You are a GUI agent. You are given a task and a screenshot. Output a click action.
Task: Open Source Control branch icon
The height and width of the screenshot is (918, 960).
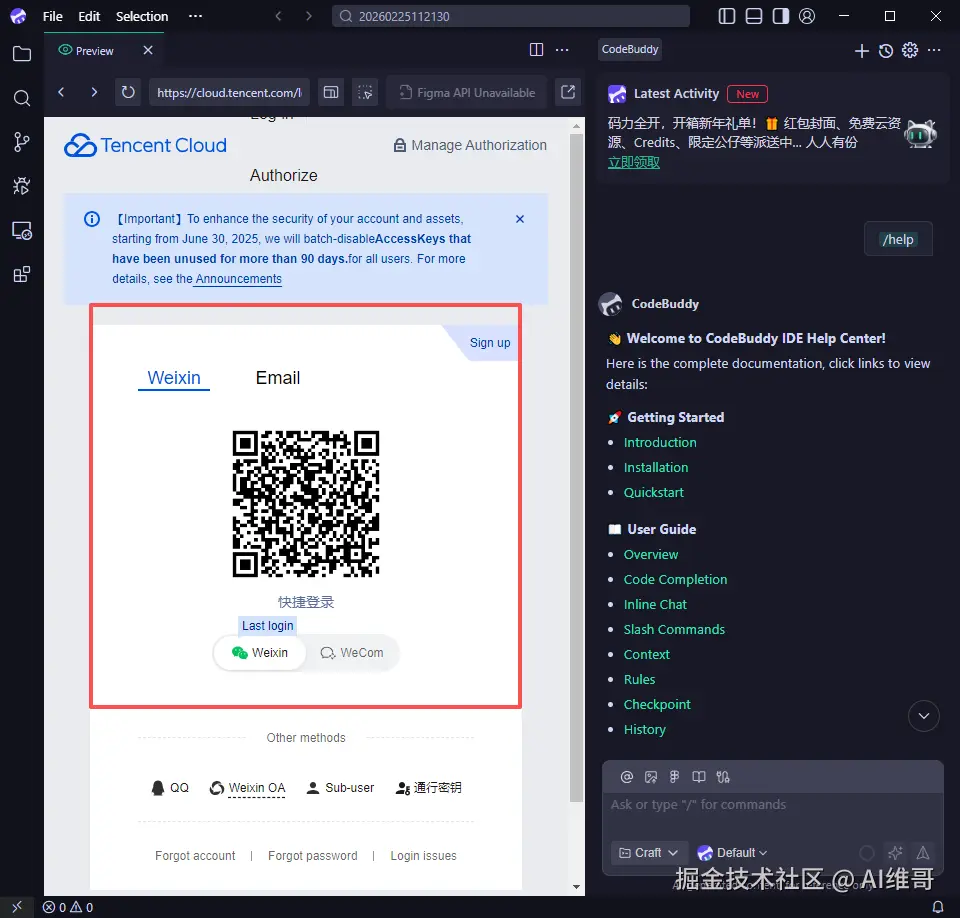click(21, 142)
